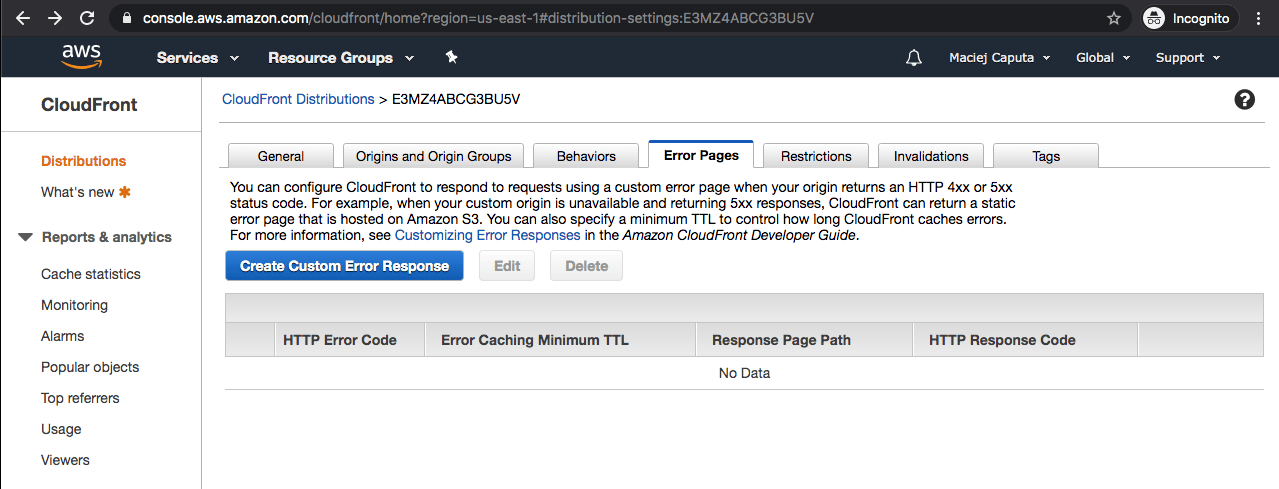The image size is (1279, 489).
Task: Click the pin shortcut icon in navbar
Action: tap(451, 58)
